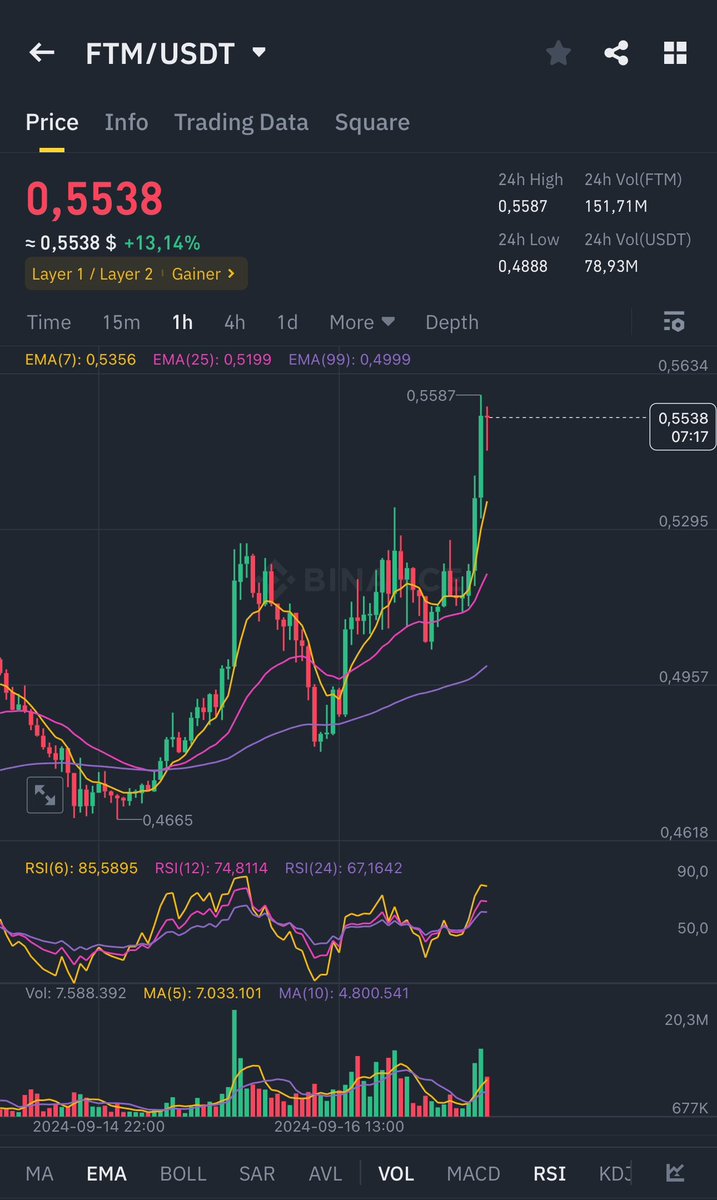Viewport: 717px width, 1200px height.
Task: Add FTM/USDT to favorites with star icon
Action: (x=558, y=53)
